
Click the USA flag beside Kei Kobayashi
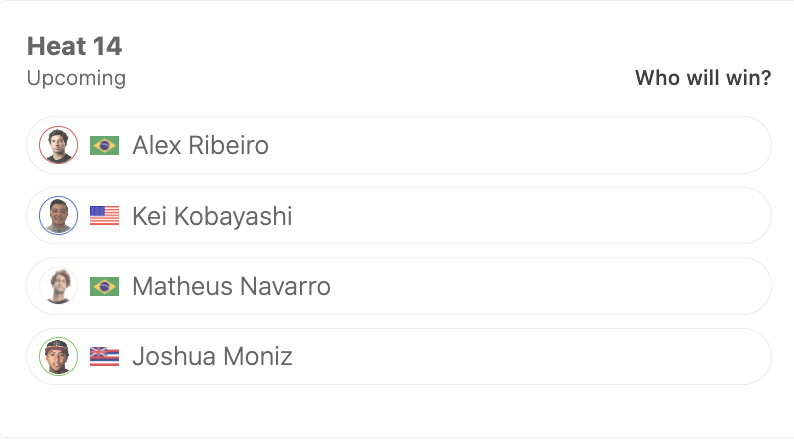tap(104, 216)
